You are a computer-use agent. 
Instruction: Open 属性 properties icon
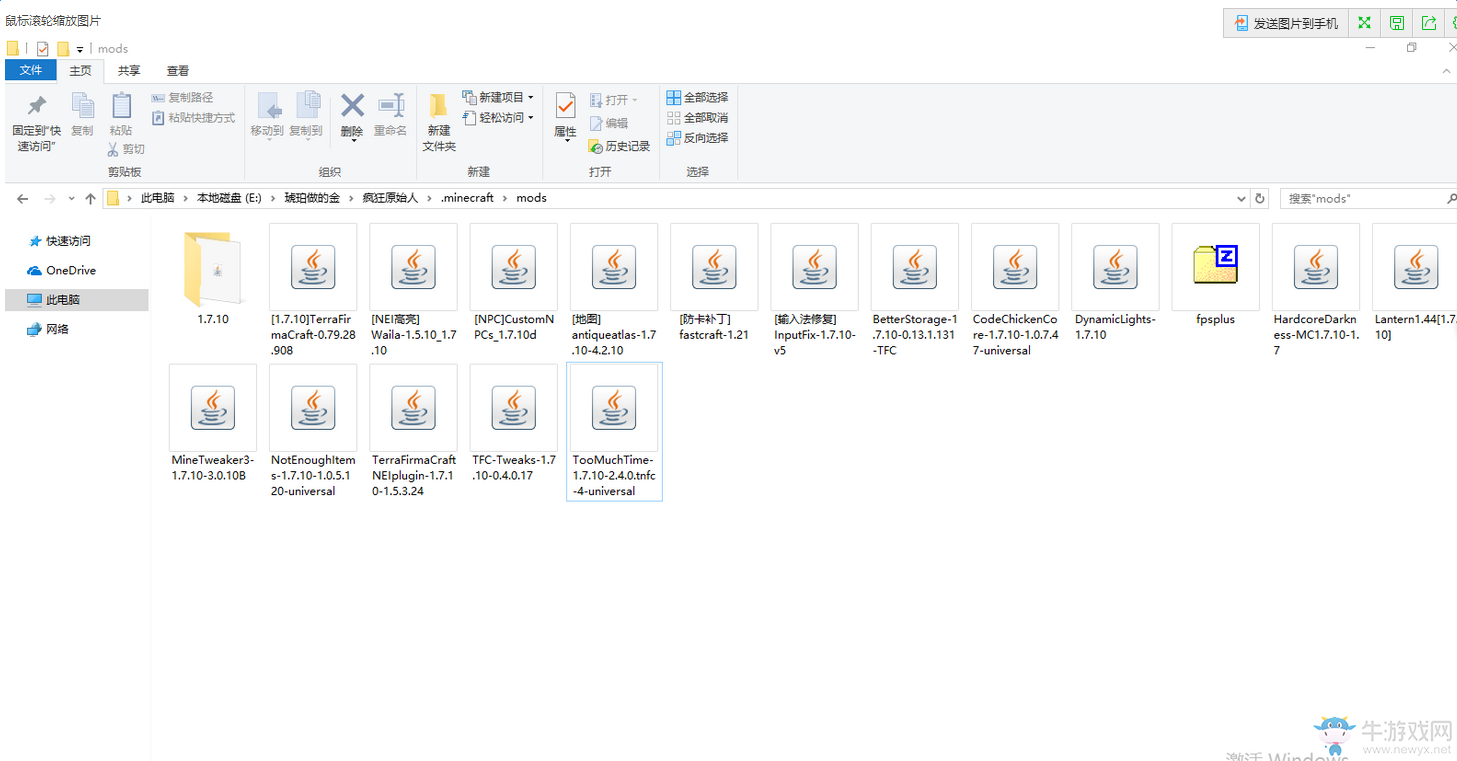point(565,105)
